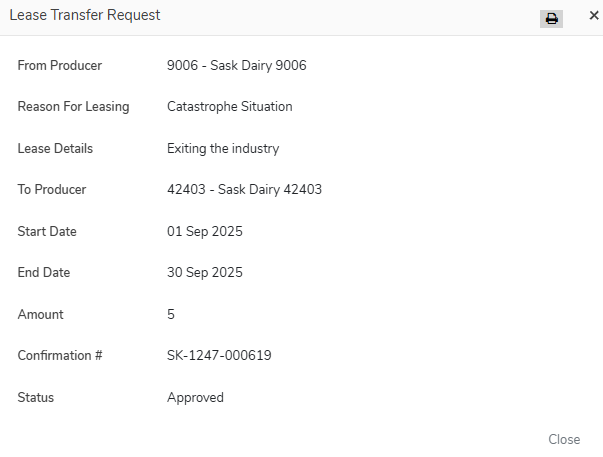This screenshot has width=603, height=457.
Task: Click the To Producer value 42403 - Sask Dairy 42403
Action: click(x=244, y=190)
